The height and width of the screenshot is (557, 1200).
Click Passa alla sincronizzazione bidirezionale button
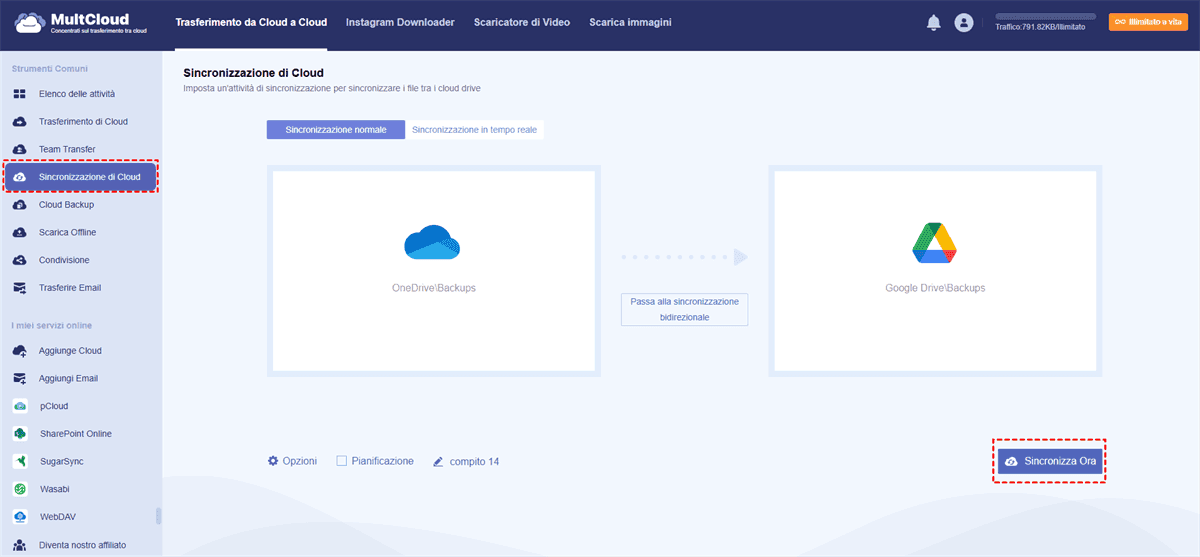(x=684, y=309)
